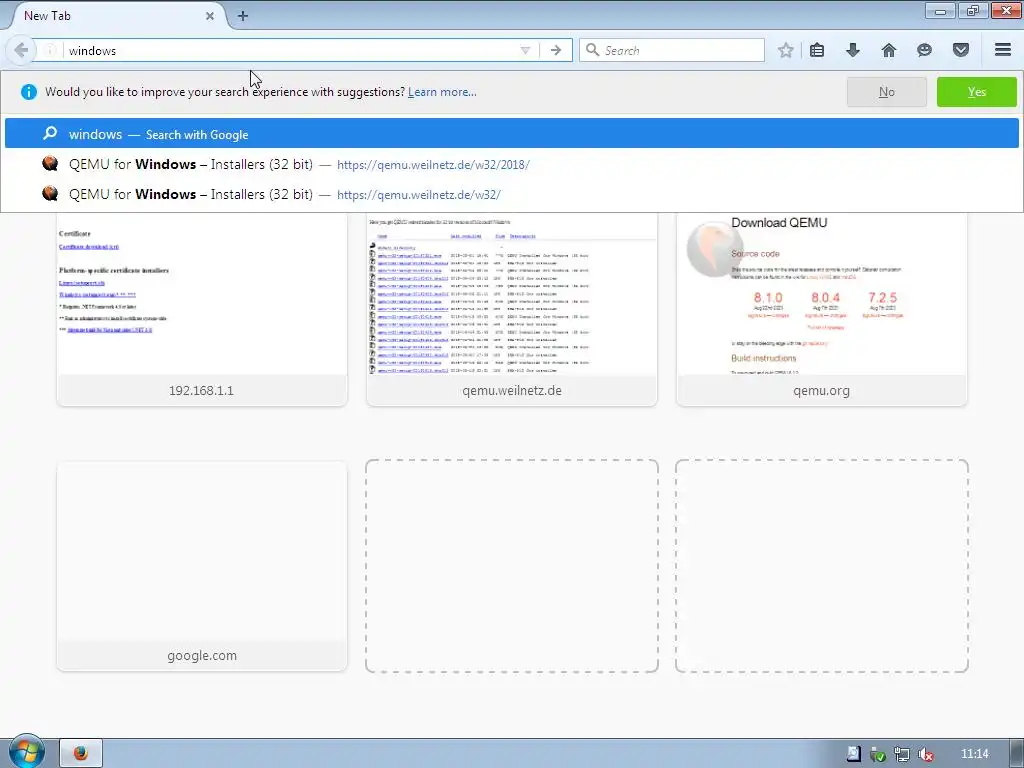Click the green check tray icon
The image size is (1024, 768).
pos(877,754)
